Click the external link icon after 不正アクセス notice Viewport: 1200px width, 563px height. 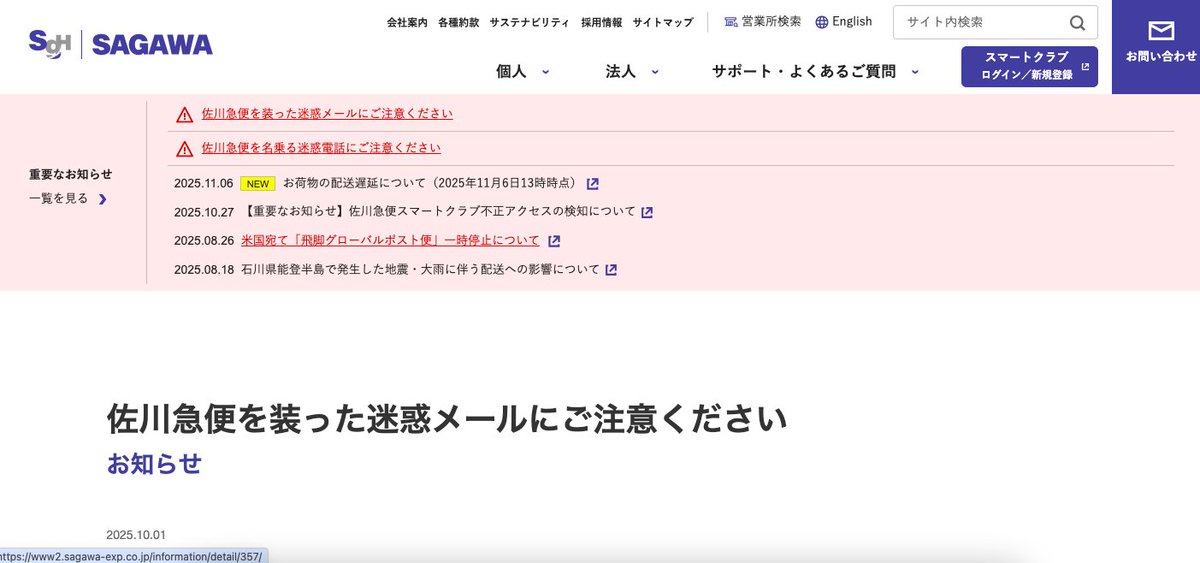click(647, 212)
